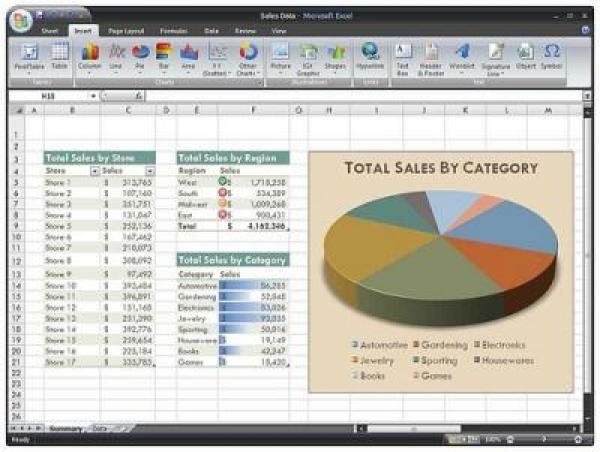Insert a PivotTable from the ribbon
The width and height of the screenshot is (600, 452).
pyautogui.click(x=32, y=57)
